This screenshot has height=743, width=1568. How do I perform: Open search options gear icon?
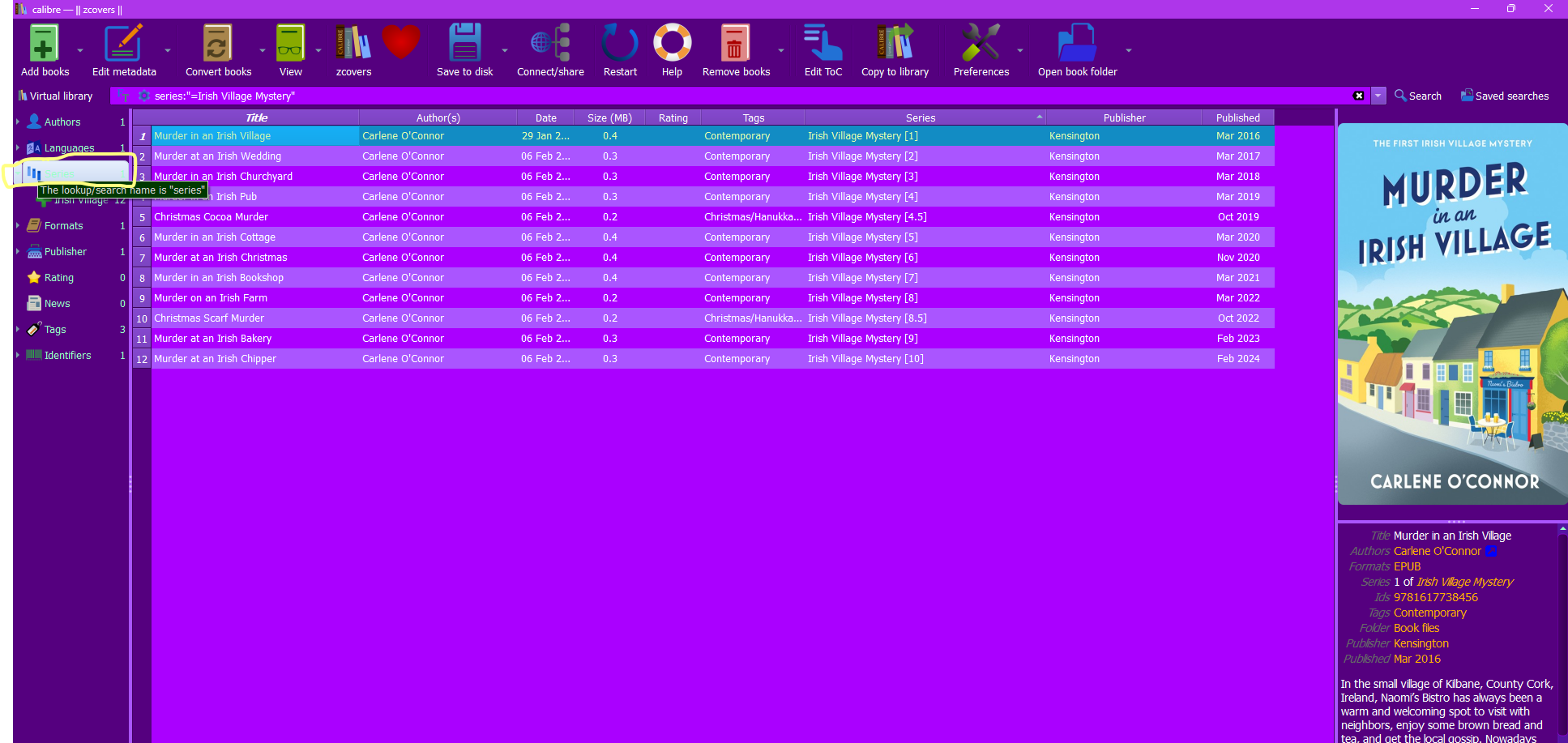click(143, 96)
